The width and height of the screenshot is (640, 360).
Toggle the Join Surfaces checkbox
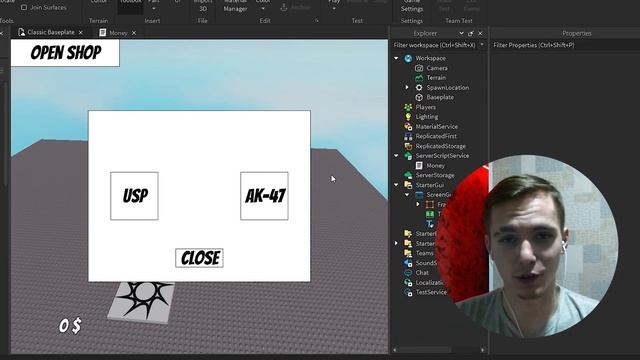click(x=24, y=7)
